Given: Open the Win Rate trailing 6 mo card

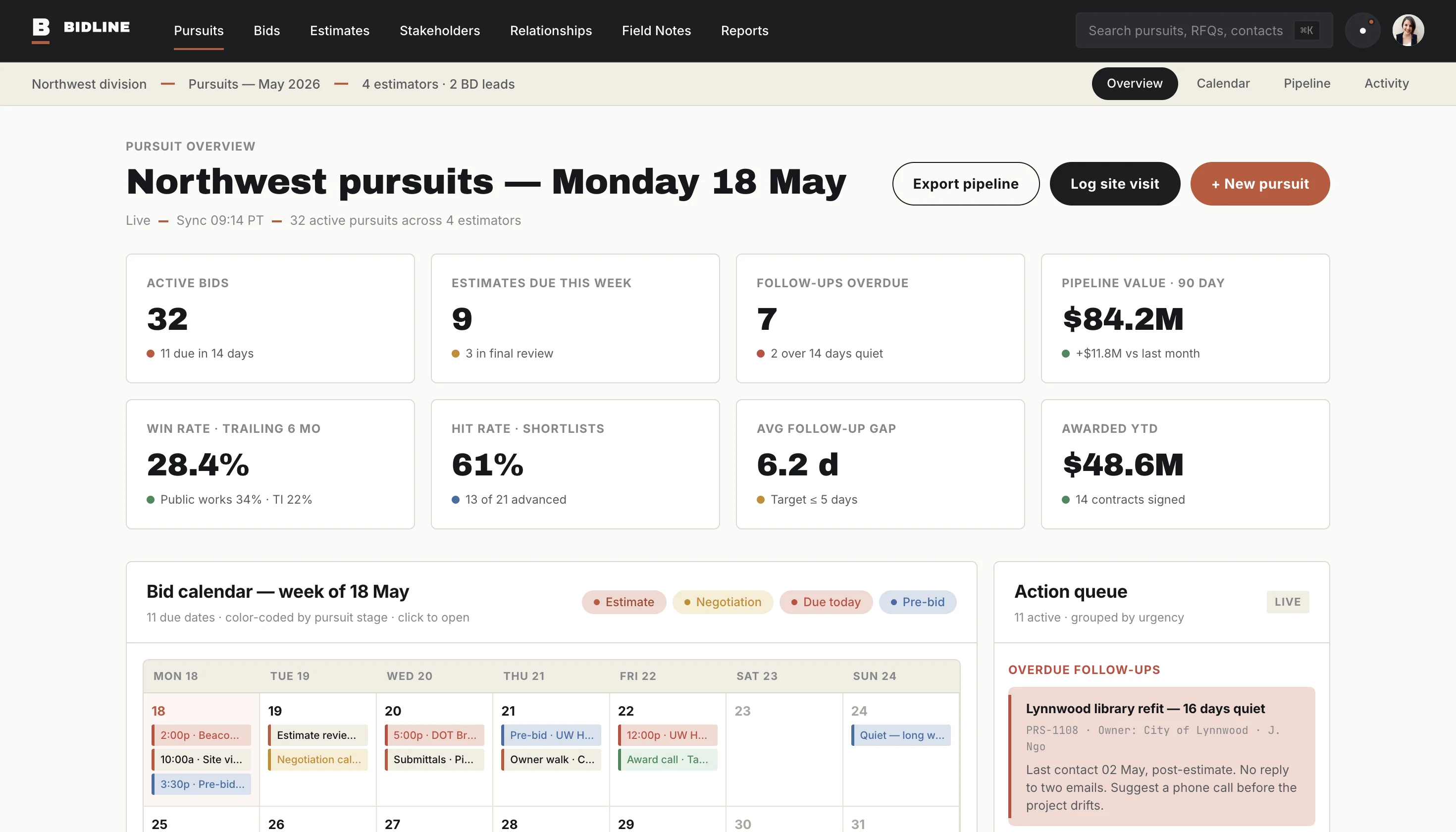Looking at the screenshot, I should (x=270, y=464).
